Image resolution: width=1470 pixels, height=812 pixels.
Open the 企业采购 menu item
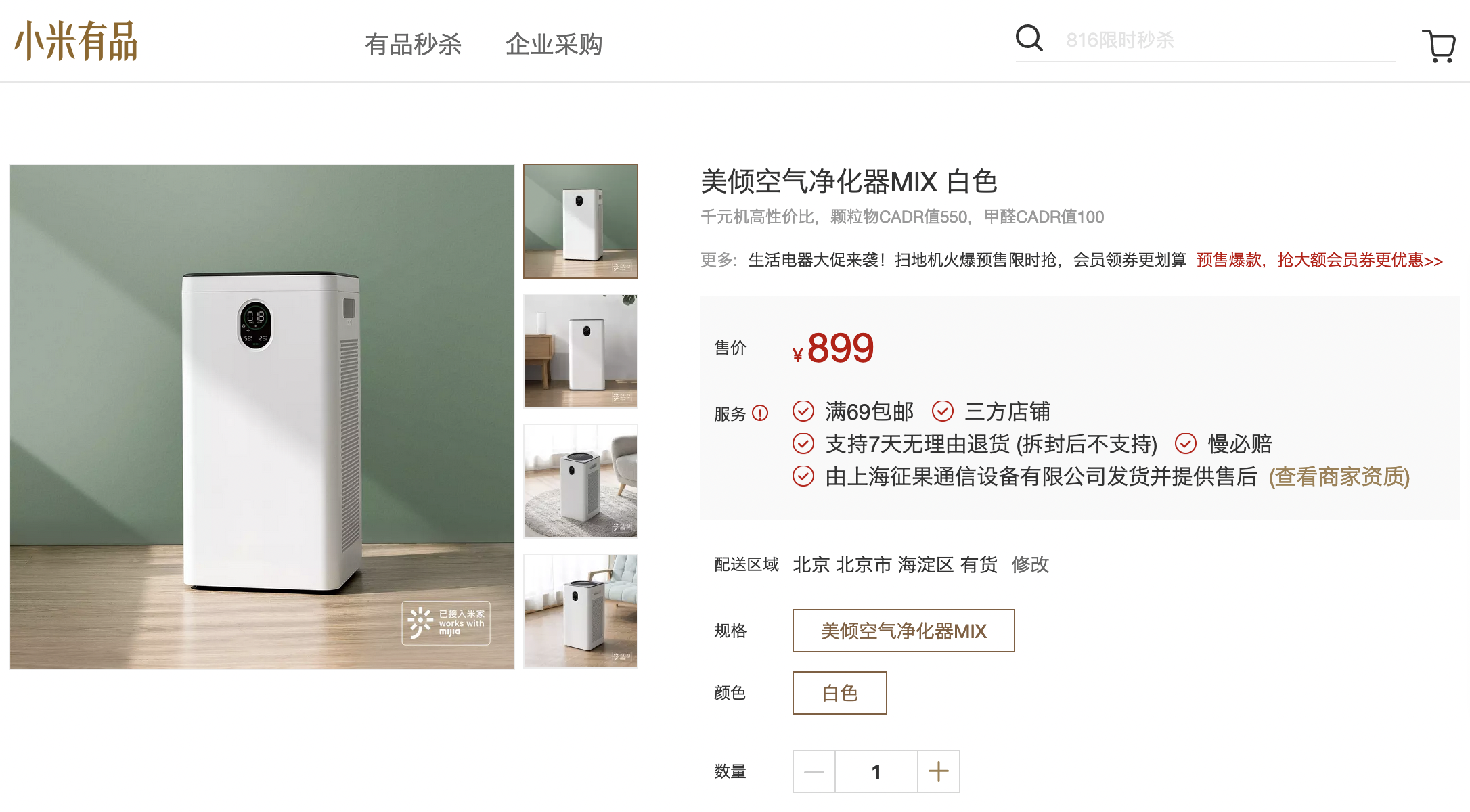pyautogui.click(x=554, y=45)
